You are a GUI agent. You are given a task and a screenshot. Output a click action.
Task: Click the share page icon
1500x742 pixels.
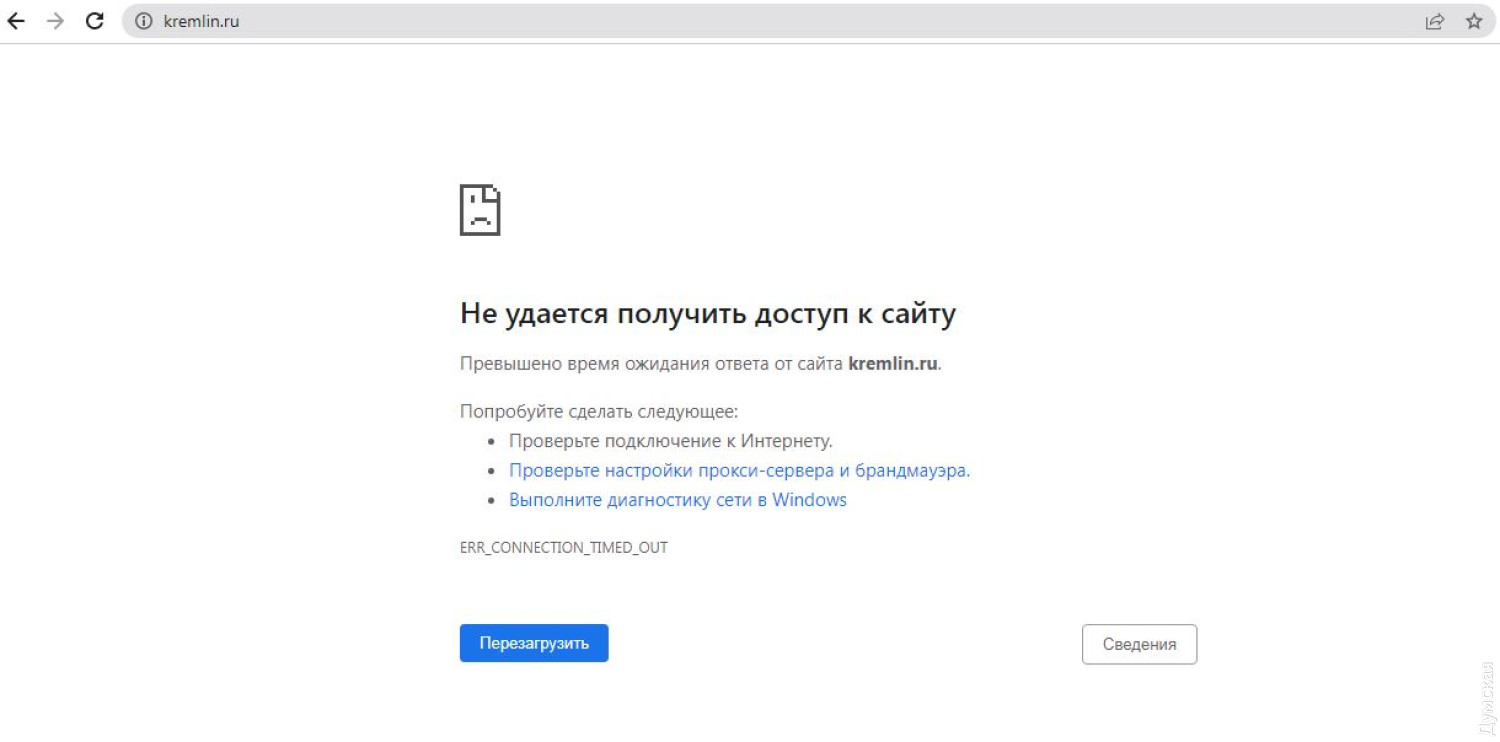point(1434,21)
